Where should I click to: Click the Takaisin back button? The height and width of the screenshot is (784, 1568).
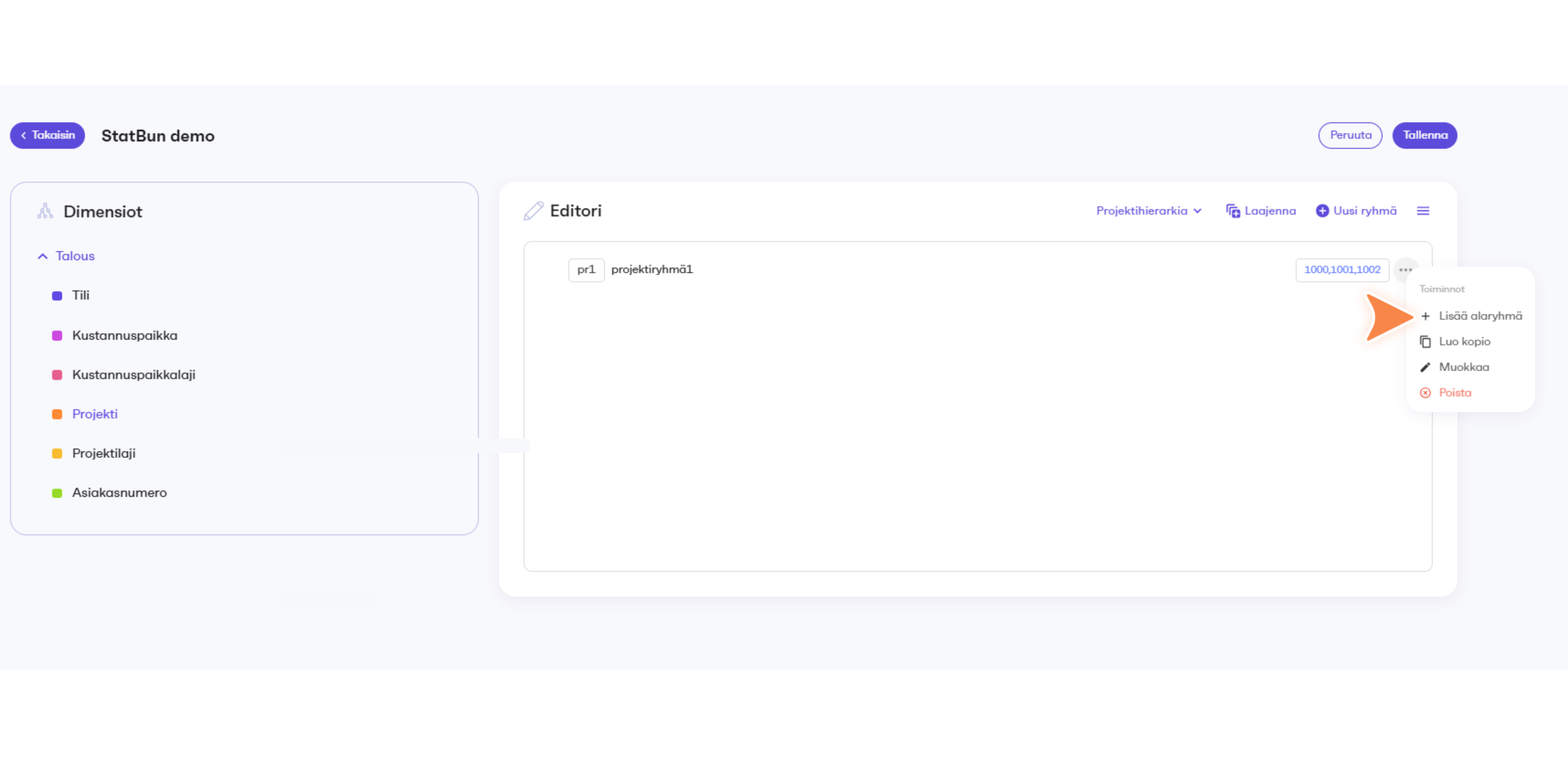click(47, 135)
